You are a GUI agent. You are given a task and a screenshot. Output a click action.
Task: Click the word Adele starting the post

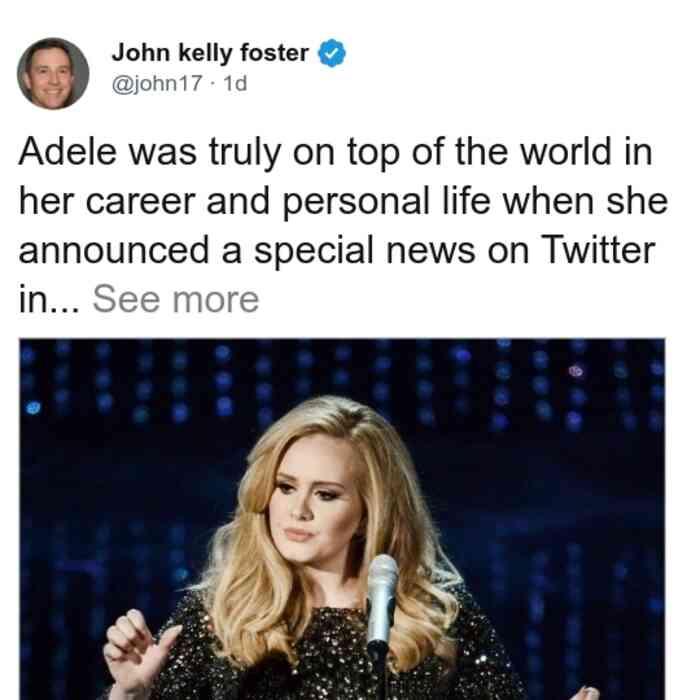click(67, 152)
